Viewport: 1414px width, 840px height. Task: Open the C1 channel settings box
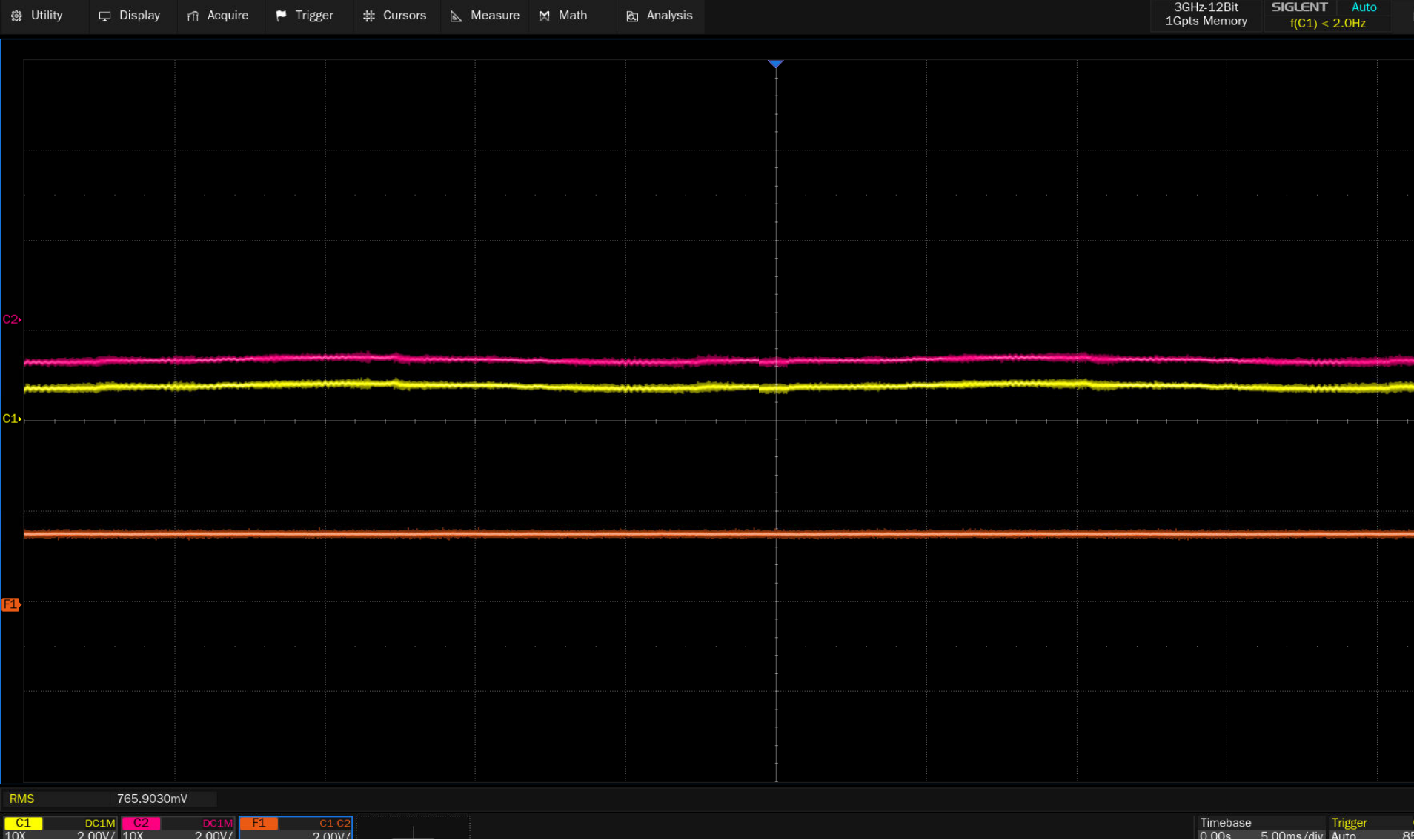[x=60, y=828]
